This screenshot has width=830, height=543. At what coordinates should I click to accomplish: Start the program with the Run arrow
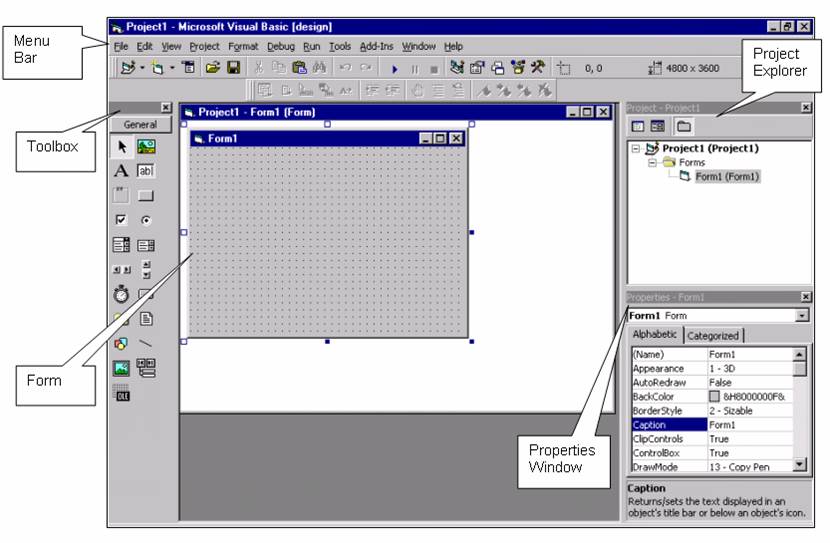point(394,69)
